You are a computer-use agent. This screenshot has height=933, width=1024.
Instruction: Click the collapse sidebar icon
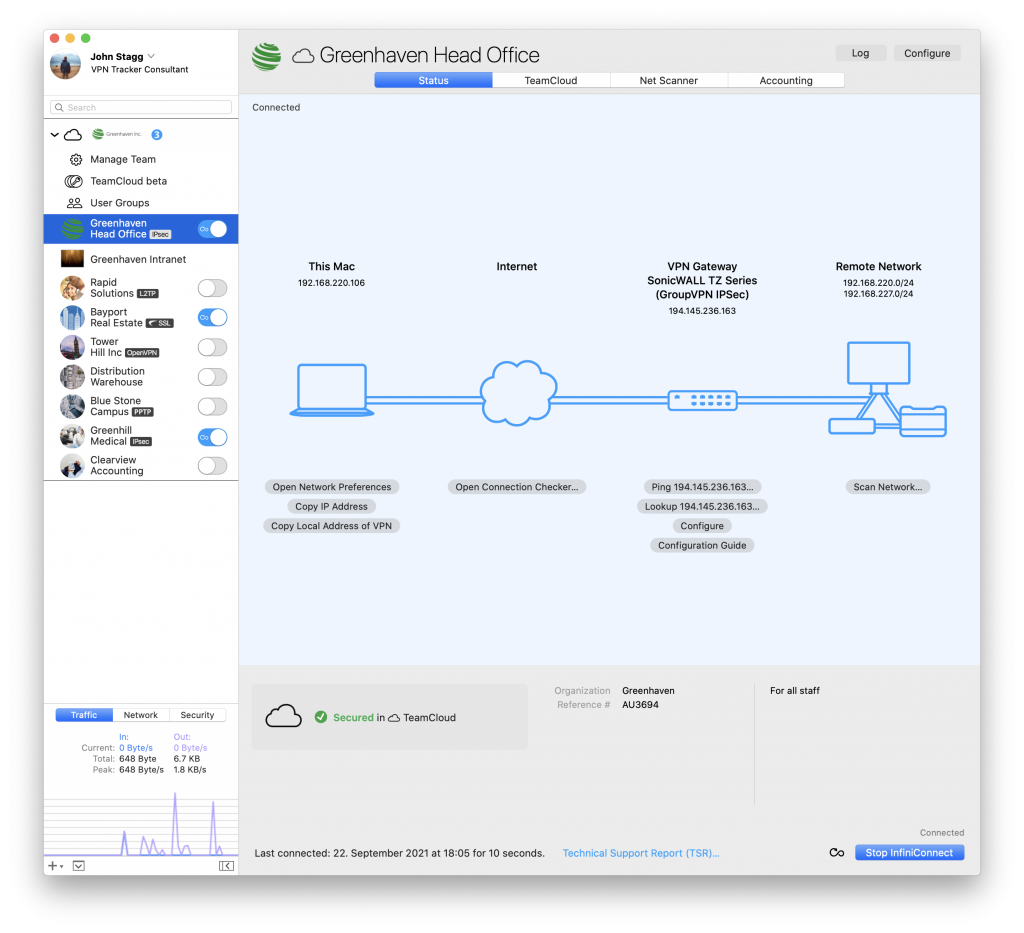coord(226,866)
